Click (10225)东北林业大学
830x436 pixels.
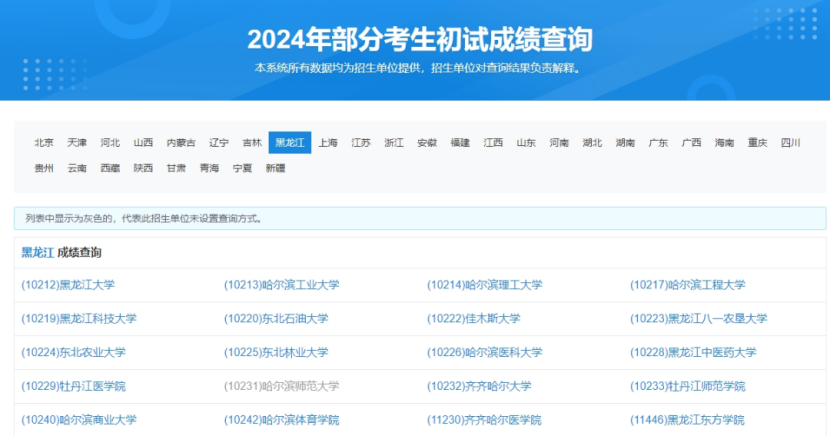[x=276, y=352]
